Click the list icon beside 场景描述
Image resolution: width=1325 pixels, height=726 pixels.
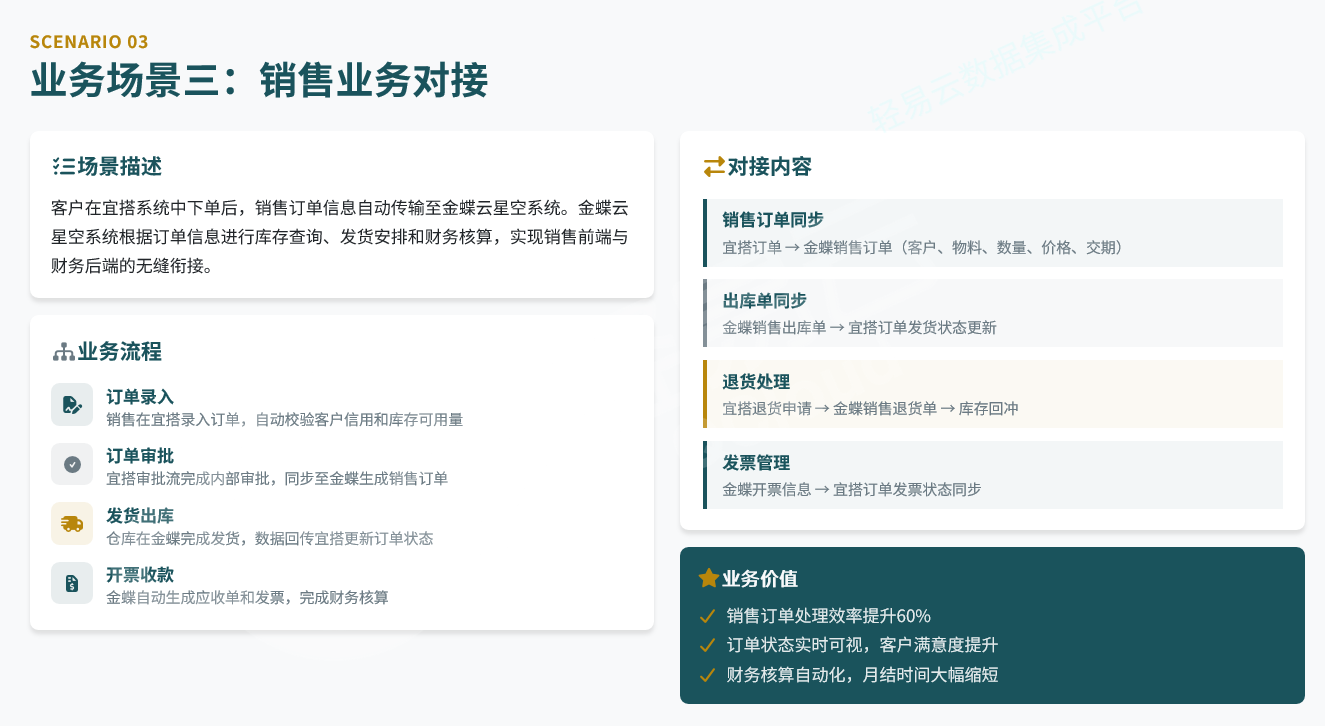63,167
